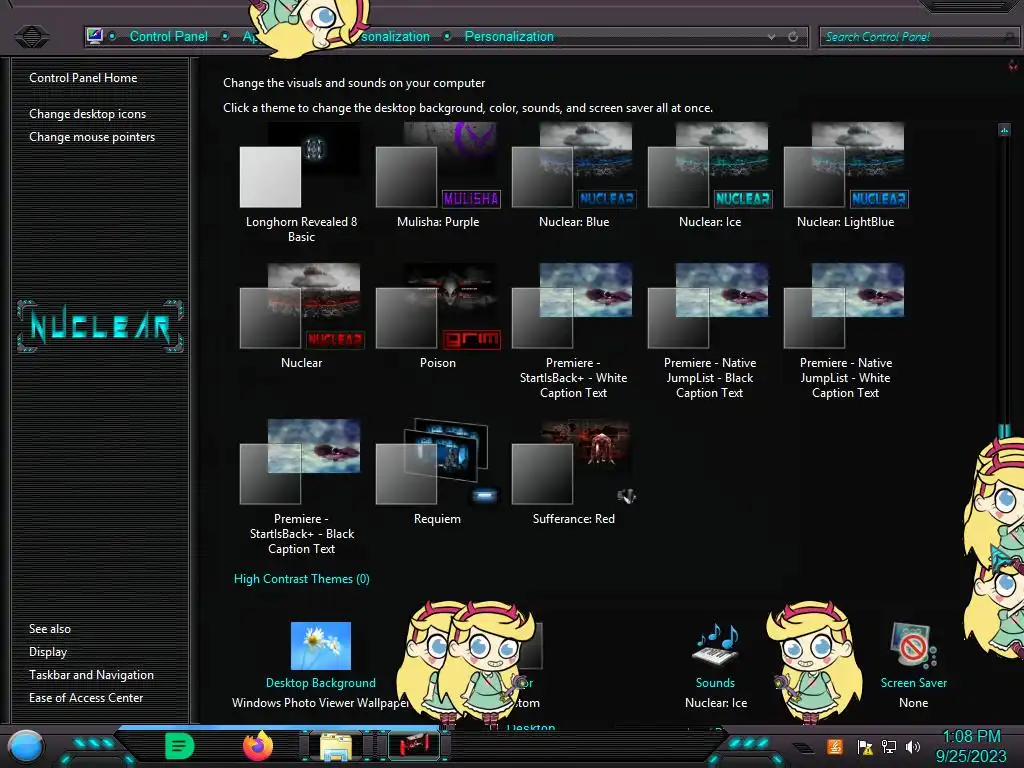This screenshot has height=768, width=1024.
Task: Open the Sounds settings icon
Action: [x=715, y=645]
